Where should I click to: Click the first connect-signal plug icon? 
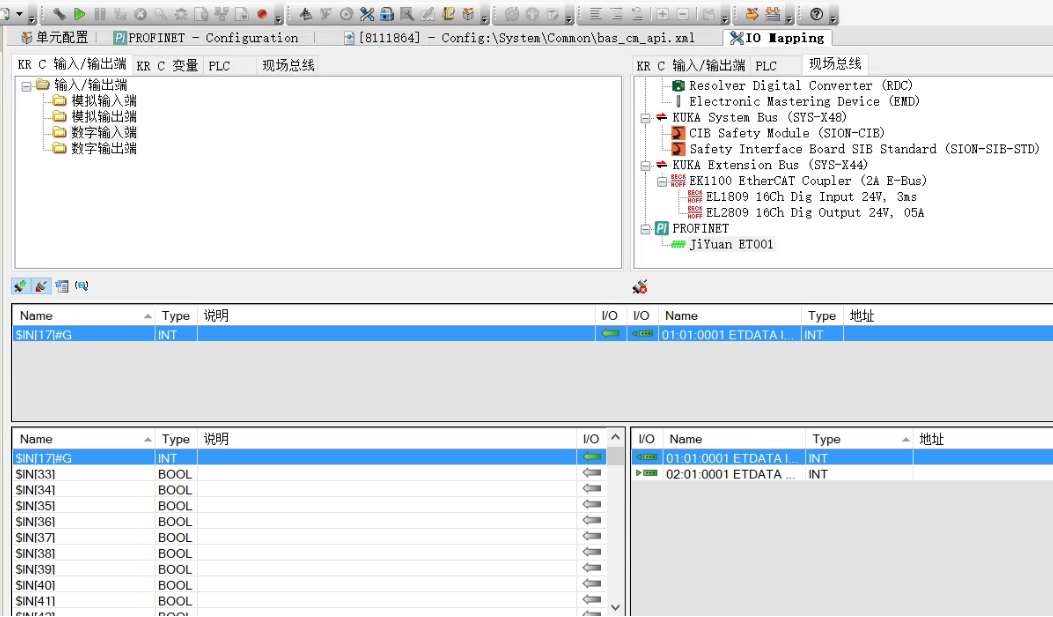pos(20,287)
